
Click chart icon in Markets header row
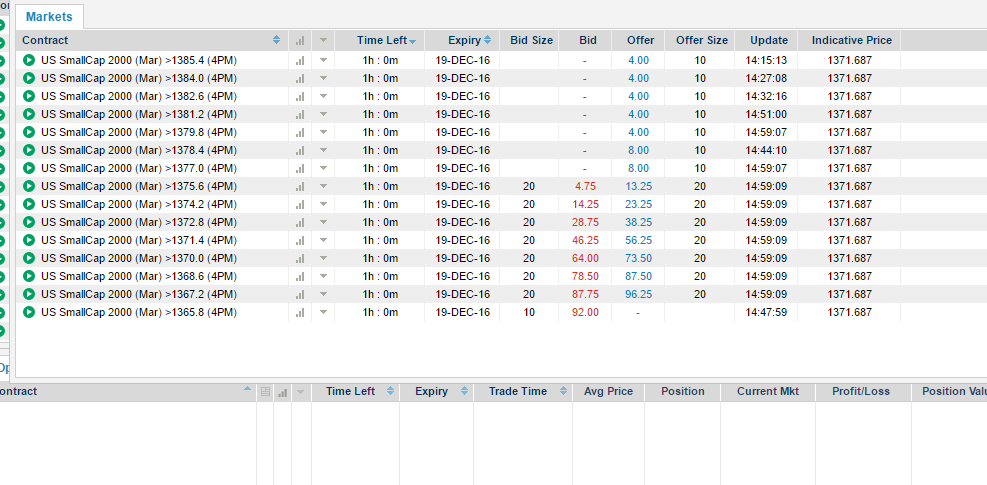click(x=300, y=40)
